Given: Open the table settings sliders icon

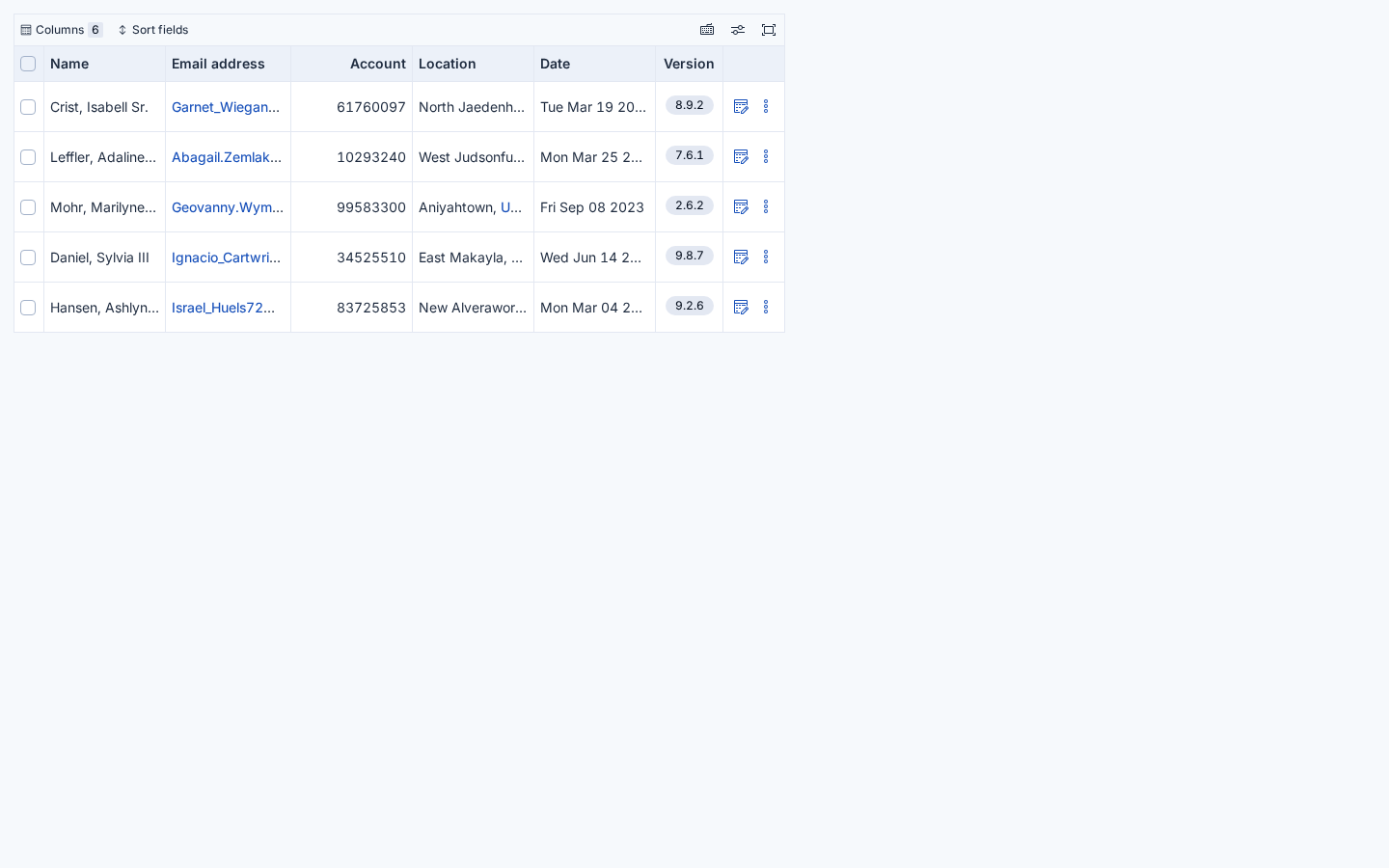Looking at the screenshot, I should pyautogui.click(x=738, y=30).
